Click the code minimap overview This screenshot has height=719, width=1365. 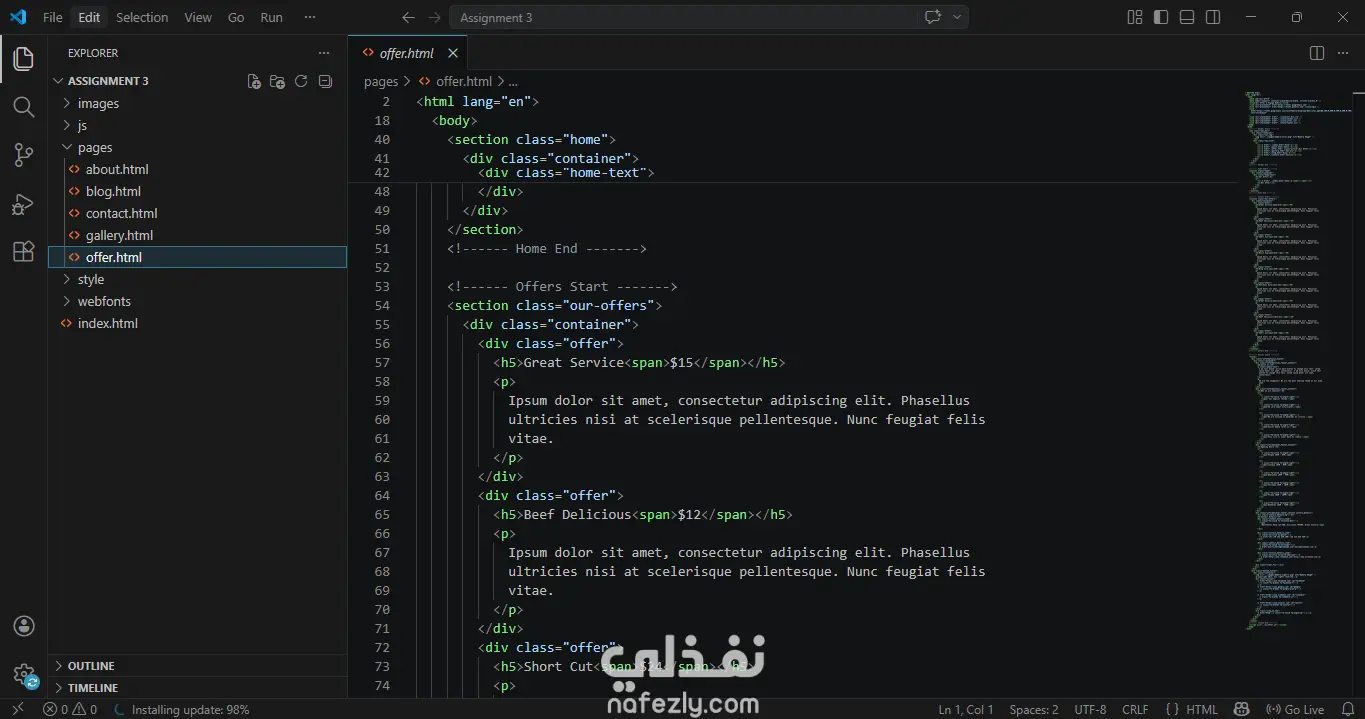click(x=1295, y=360)
